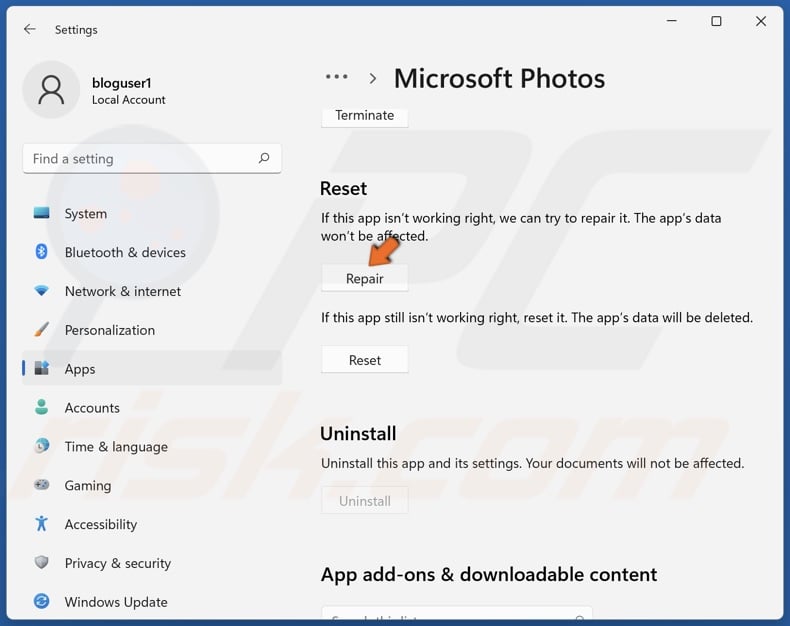Click the Settings window title text
Image resolution: width=790 pixels, height=626 pixels.
(76, 30)
